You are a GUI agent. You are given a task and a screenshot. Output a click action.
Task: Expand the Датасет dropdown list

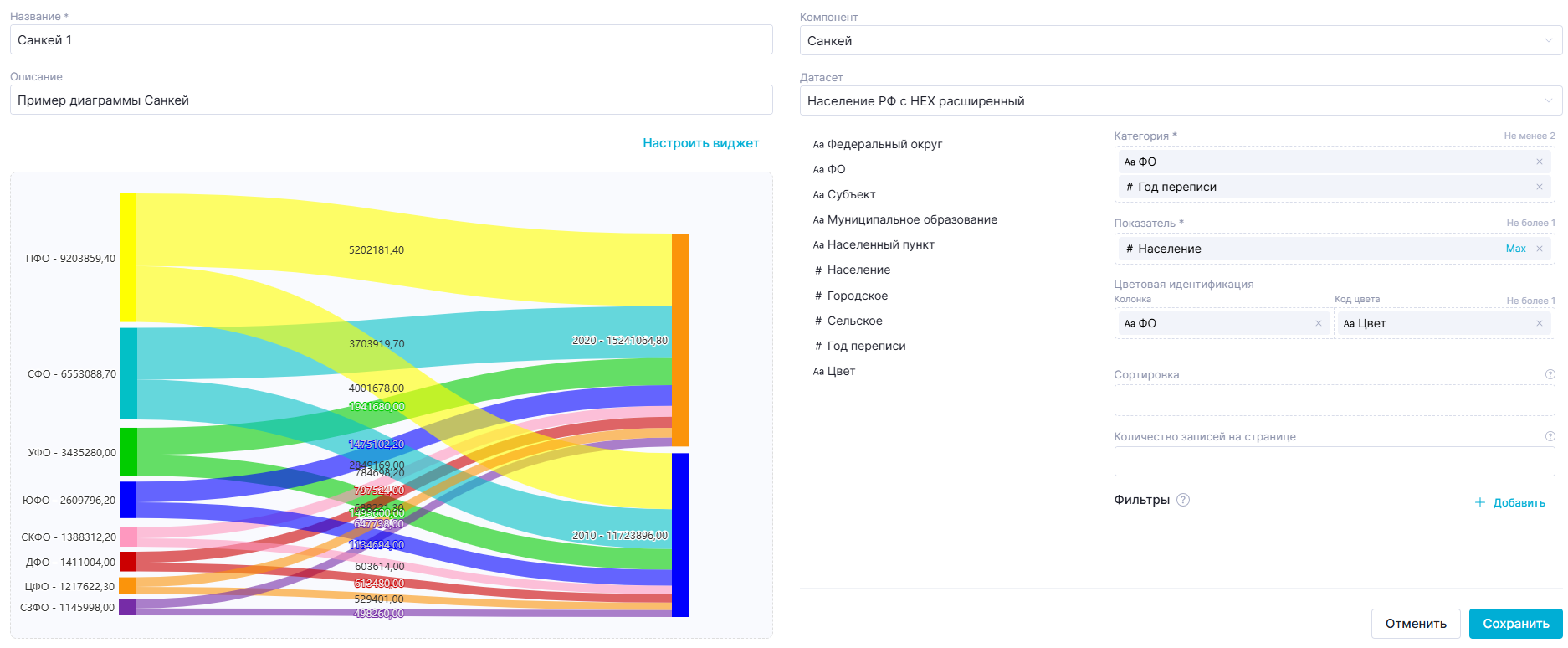coord(1180,100)
